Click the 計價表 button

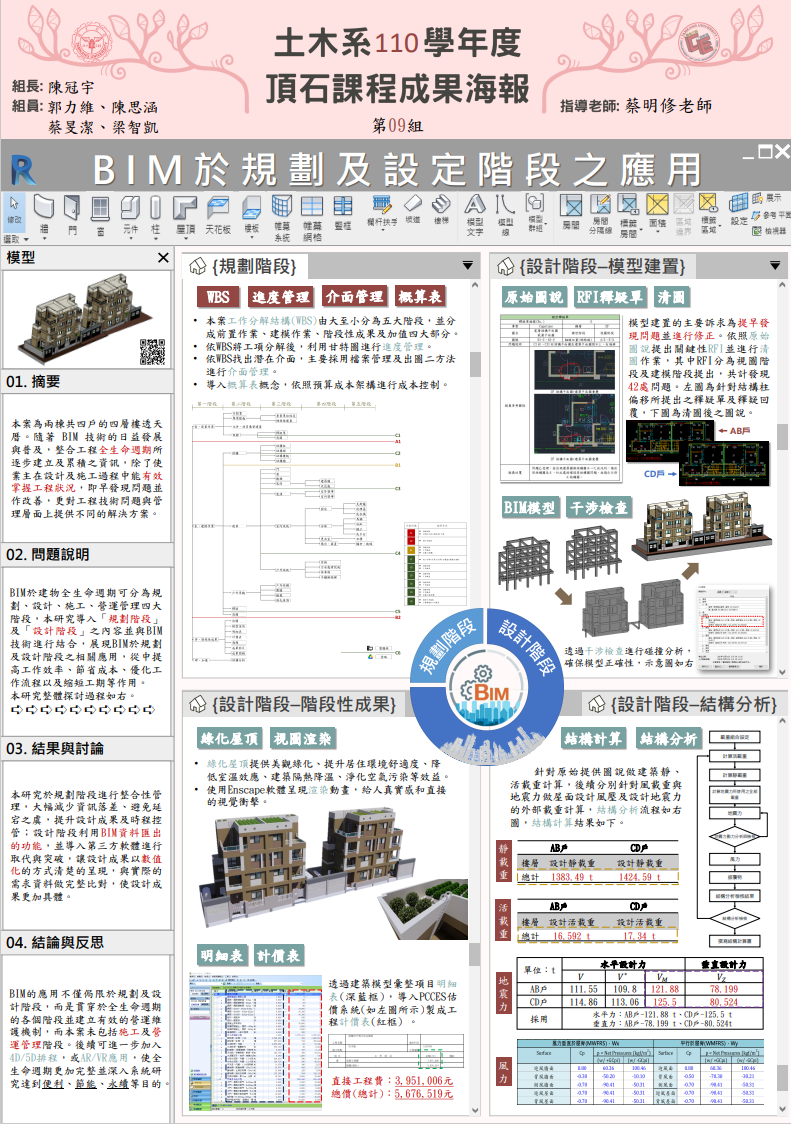point(278,956)
